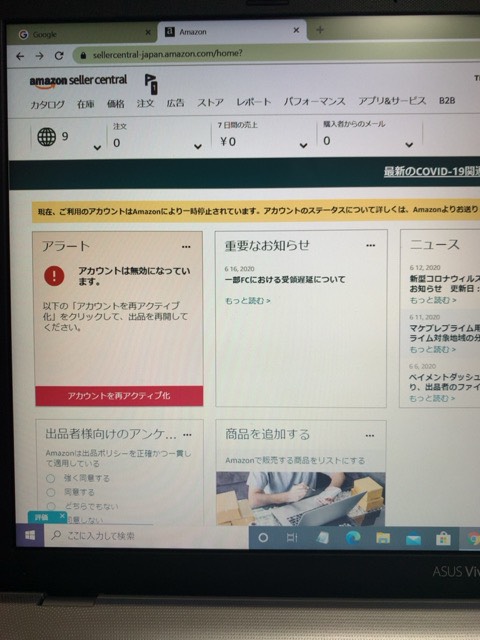Screen dimensions: 480x640
Task: Click もっと読む under マケプレプライム news
Action: [433, 349]
